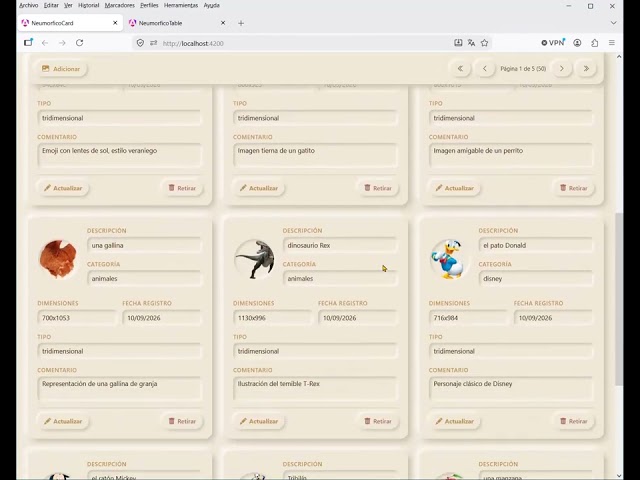The height and width of the screenshot is (480, 640).
Task: Click the tracking protection shield icon
Action: [x=140, y=43]
